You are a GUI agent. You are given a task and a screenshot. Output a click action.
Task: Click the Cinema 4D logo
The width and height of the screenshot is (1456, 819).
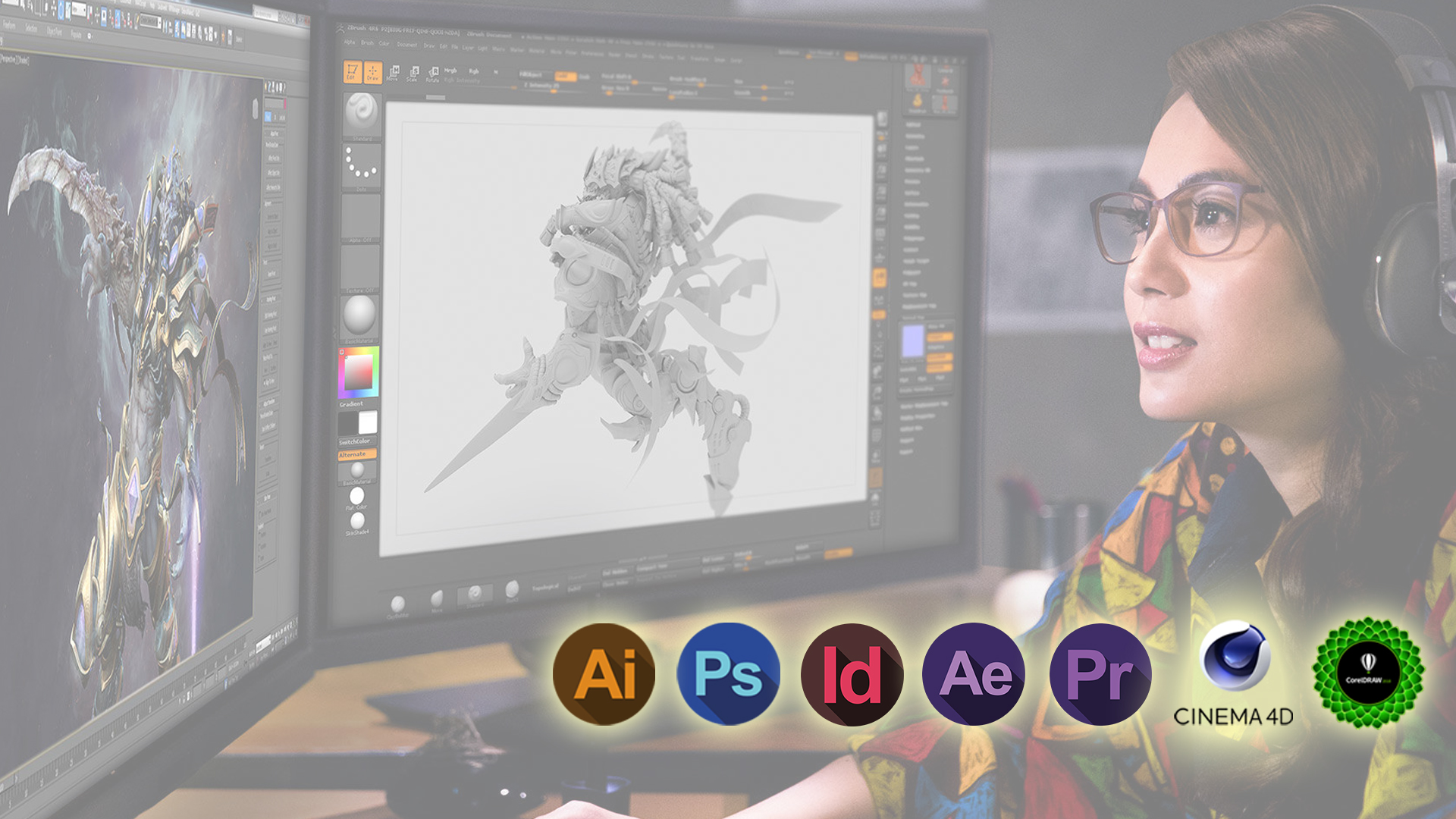tap(1233, 673)
